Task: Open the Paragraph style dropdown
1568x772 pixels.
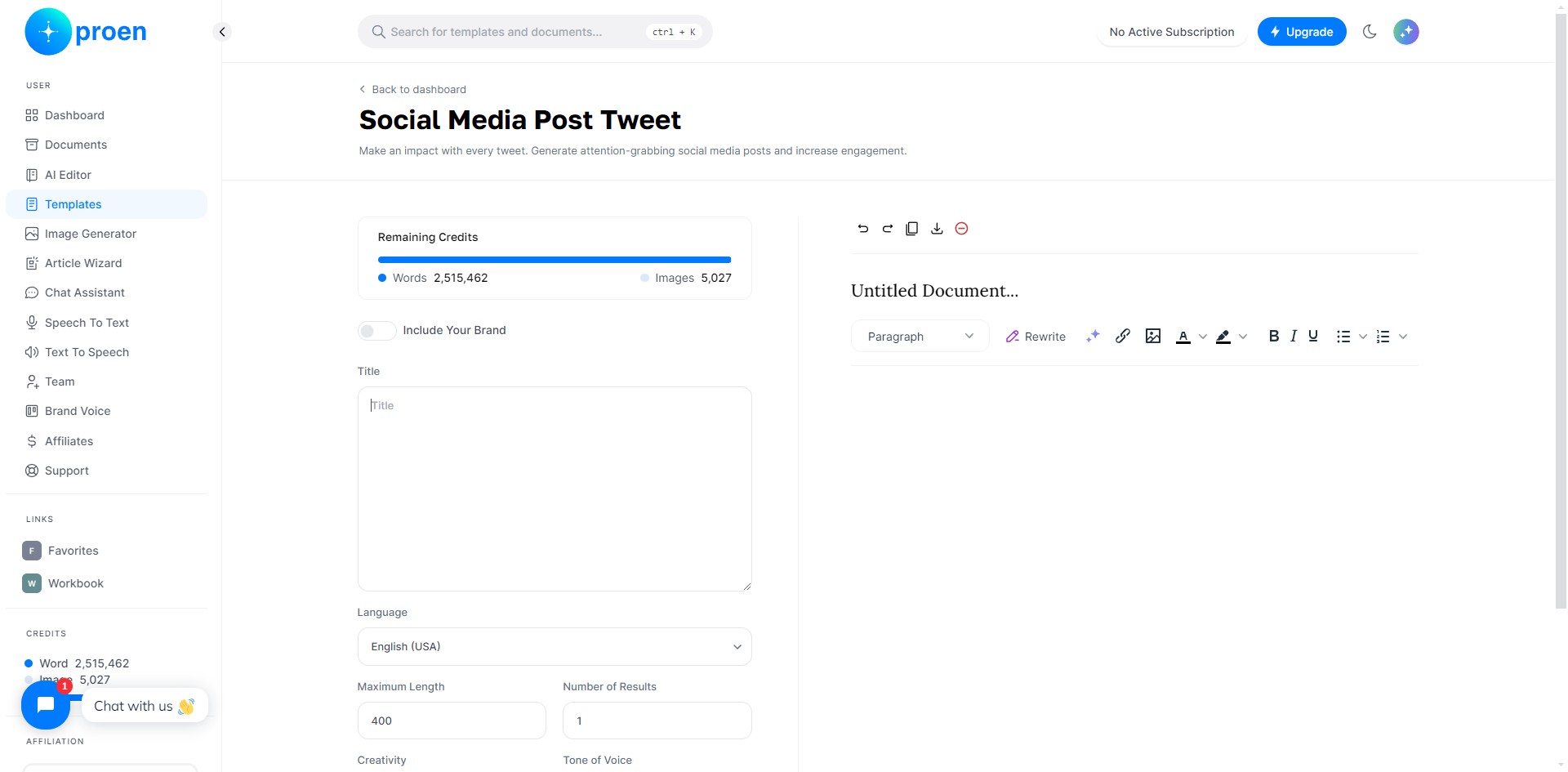Action: point(920,336)
